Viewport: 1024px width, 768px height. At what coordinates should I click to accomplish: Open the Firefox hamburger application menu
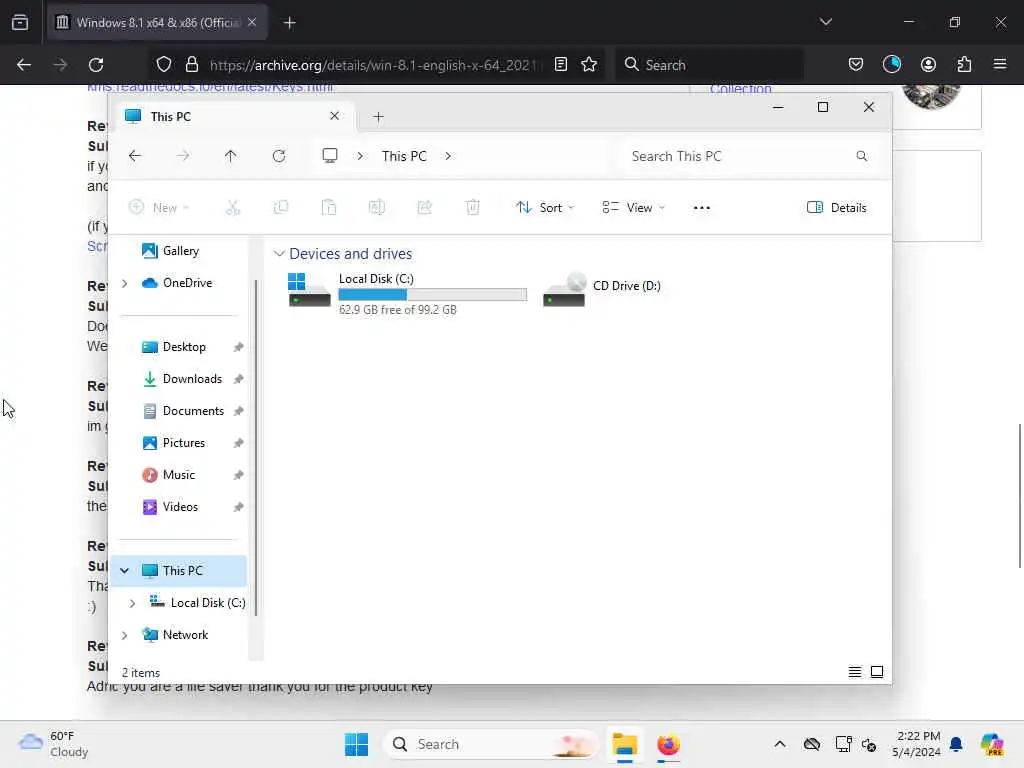click(1000, 65)
